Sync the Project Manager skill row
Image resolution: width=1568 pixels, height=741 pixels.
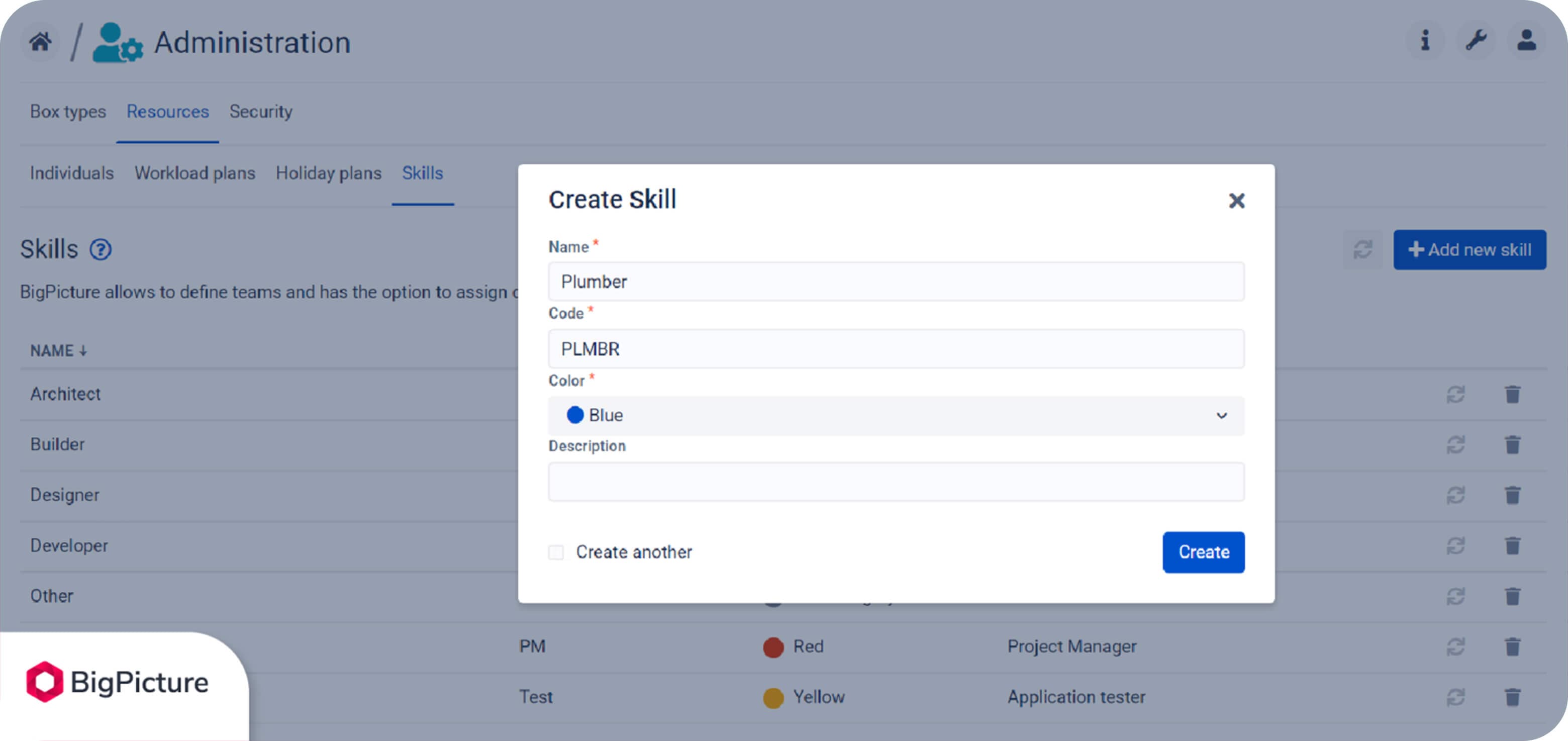(x=1455, y=646)
